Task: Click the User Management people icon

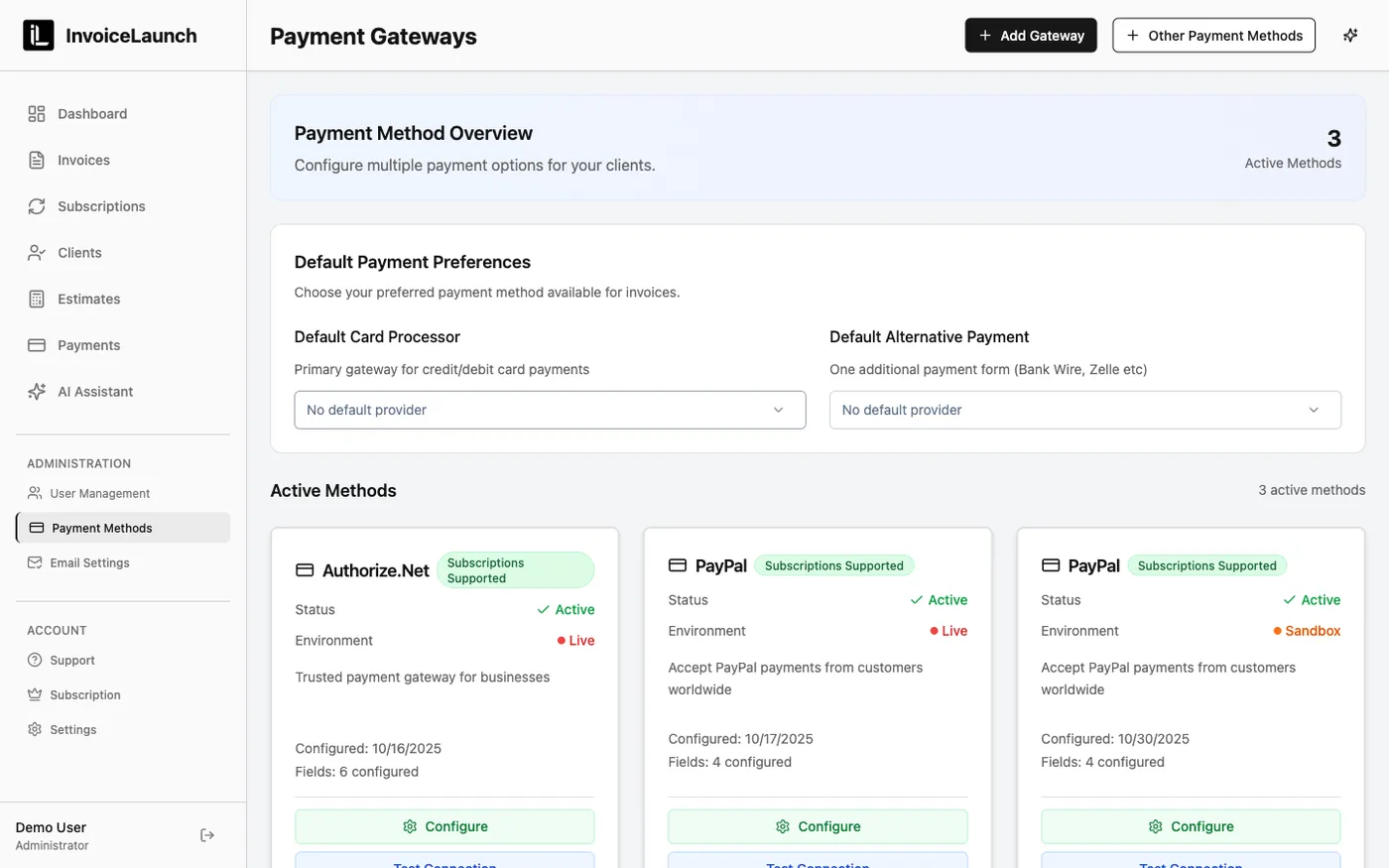Action: tap(35, 493)
